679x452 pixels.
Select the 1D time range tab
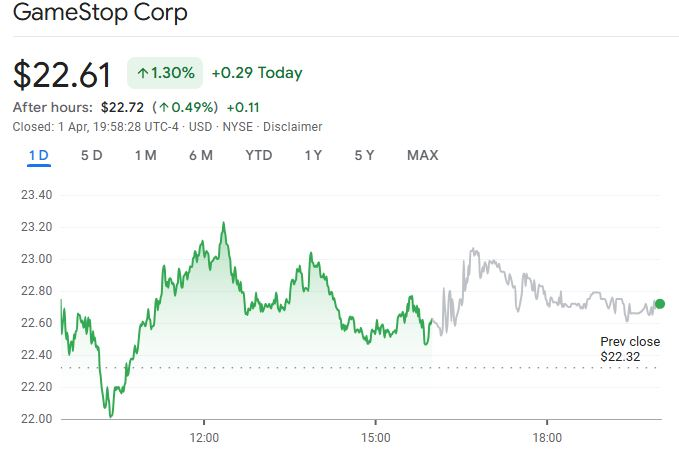pyautogui.click(x=39, y=155)
